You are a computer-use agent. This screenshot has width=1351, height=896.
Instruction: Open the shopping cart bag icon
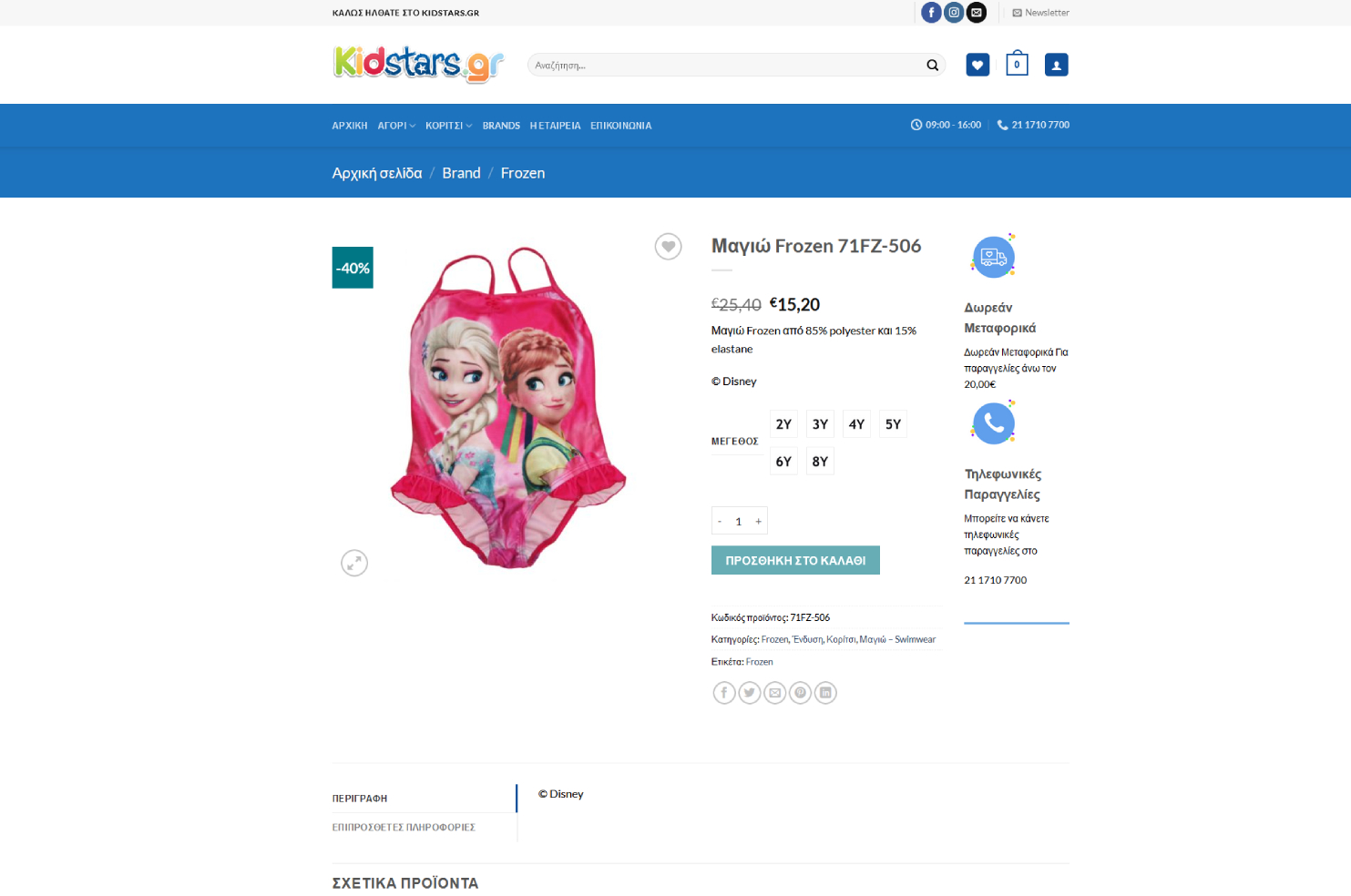(x=1017, y=65)
